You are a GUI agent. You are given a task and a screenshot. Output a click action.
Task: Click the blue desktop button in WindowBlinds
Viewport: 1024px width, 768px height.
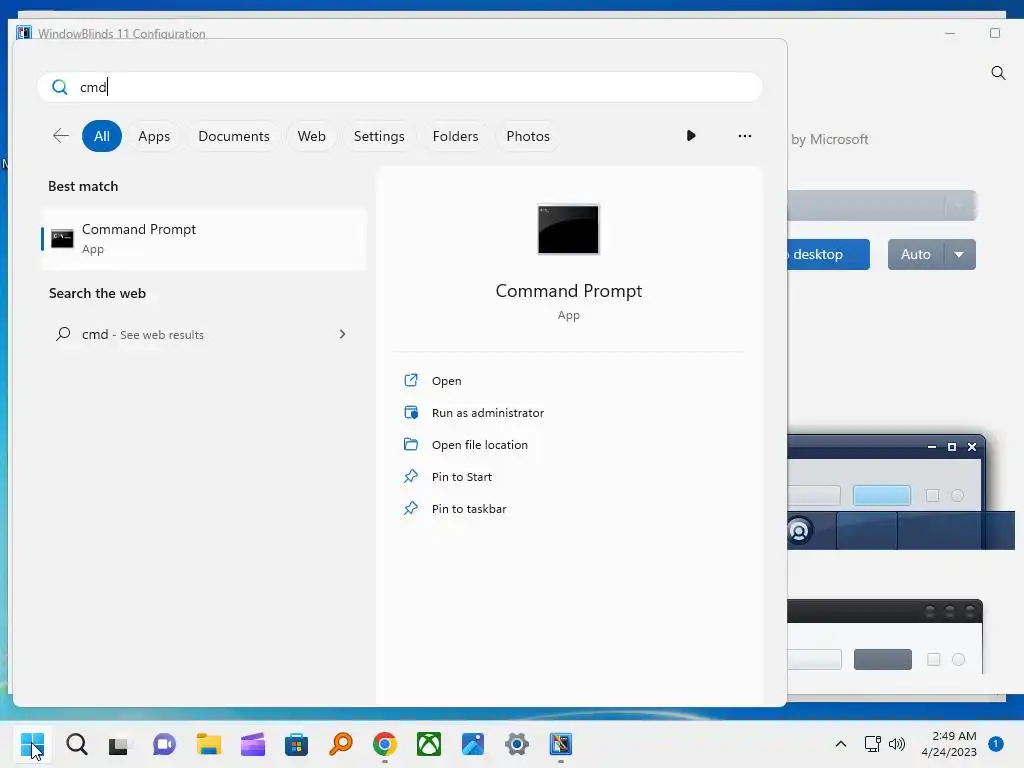point(829,254)
